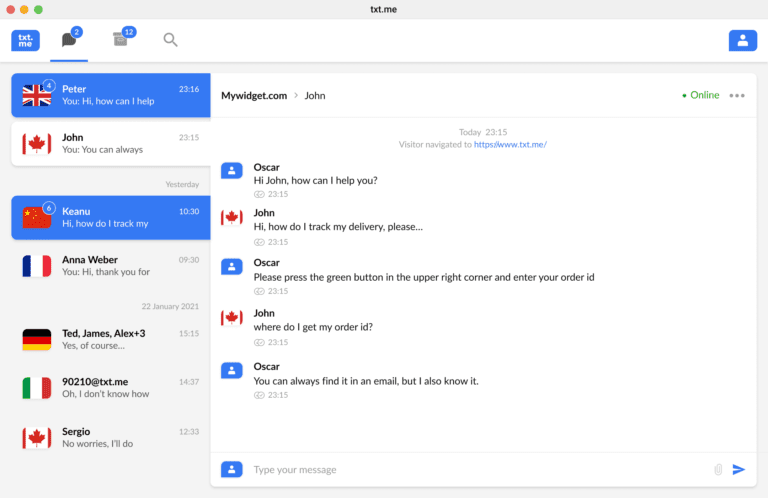Open Ted, James, Alex+3 group chat
768x498 pixels.
coord(111,339)
